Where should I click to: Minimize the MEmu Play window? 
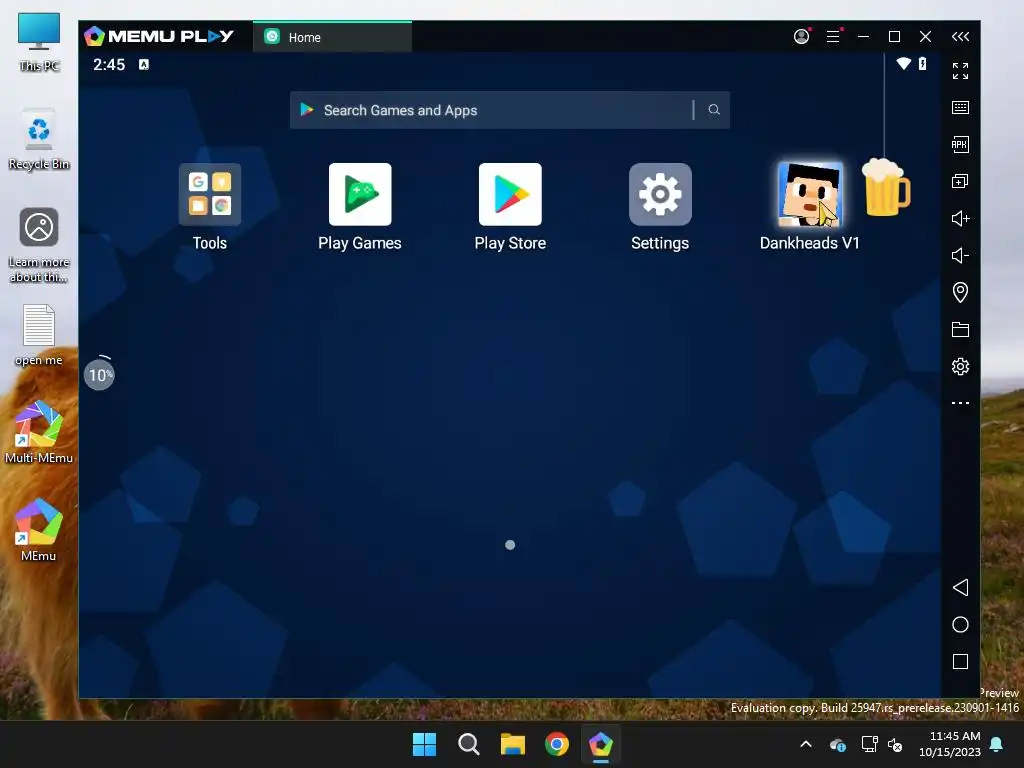click(x=863, y=37)
